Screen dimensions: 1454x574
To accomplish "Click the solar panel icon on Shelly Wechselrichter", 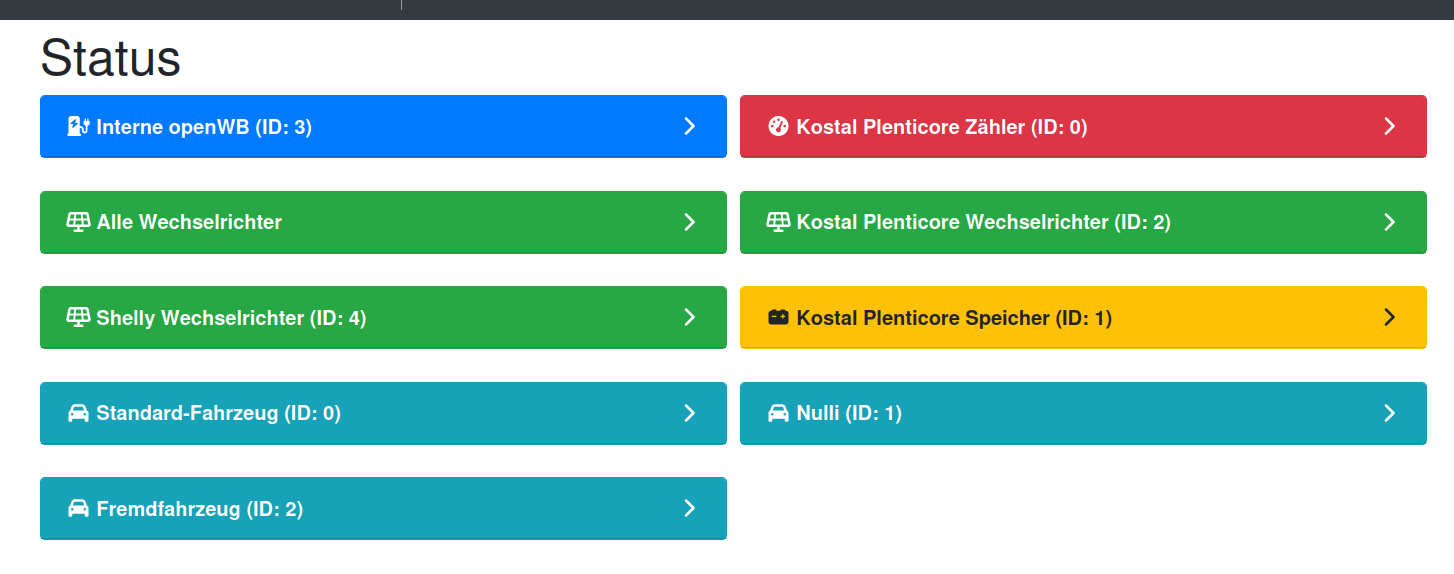I will pos(78,318).
